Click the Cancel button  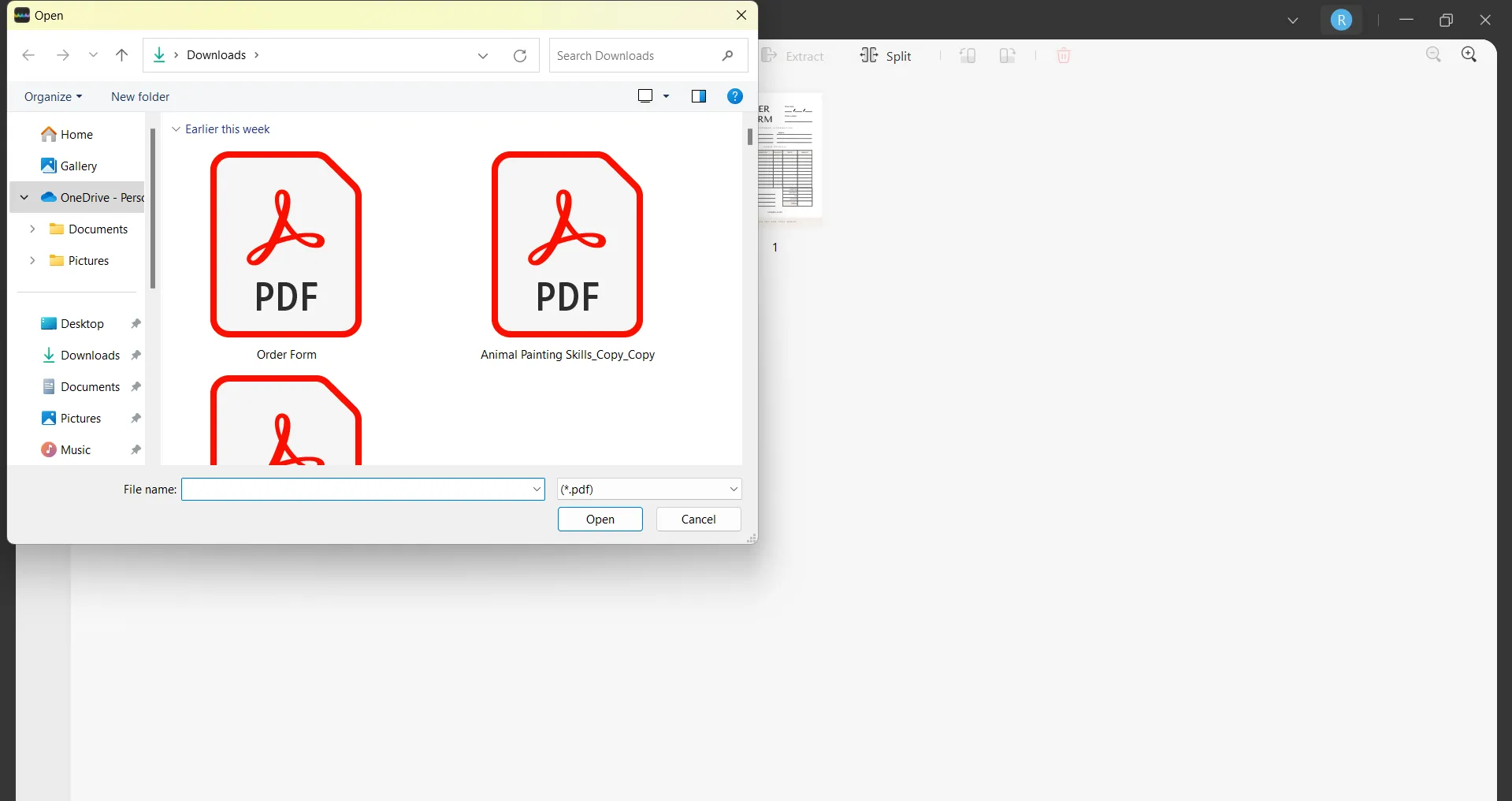click(x=699, y=520)
